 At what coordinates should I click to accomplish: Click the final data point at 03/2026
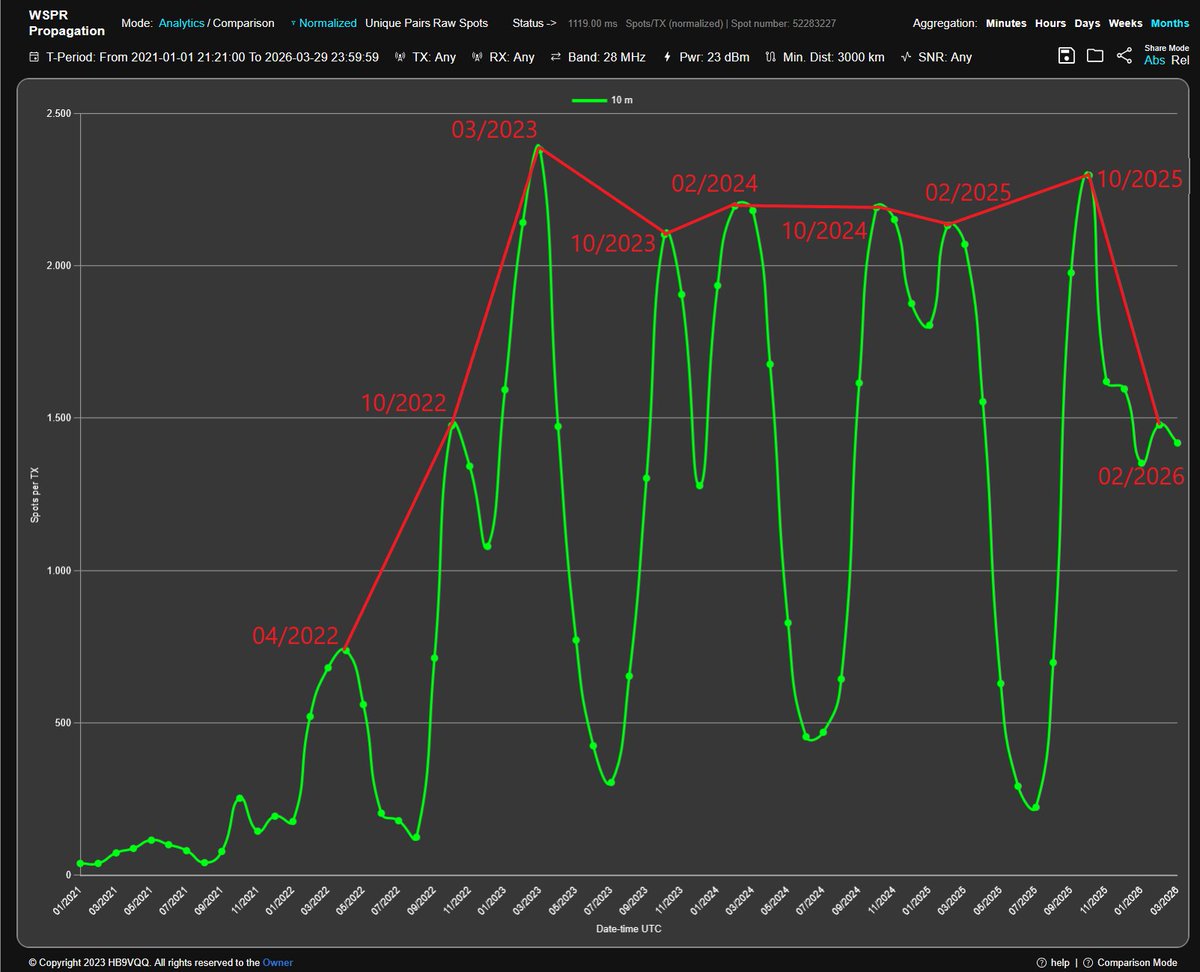click(1178, 443)
